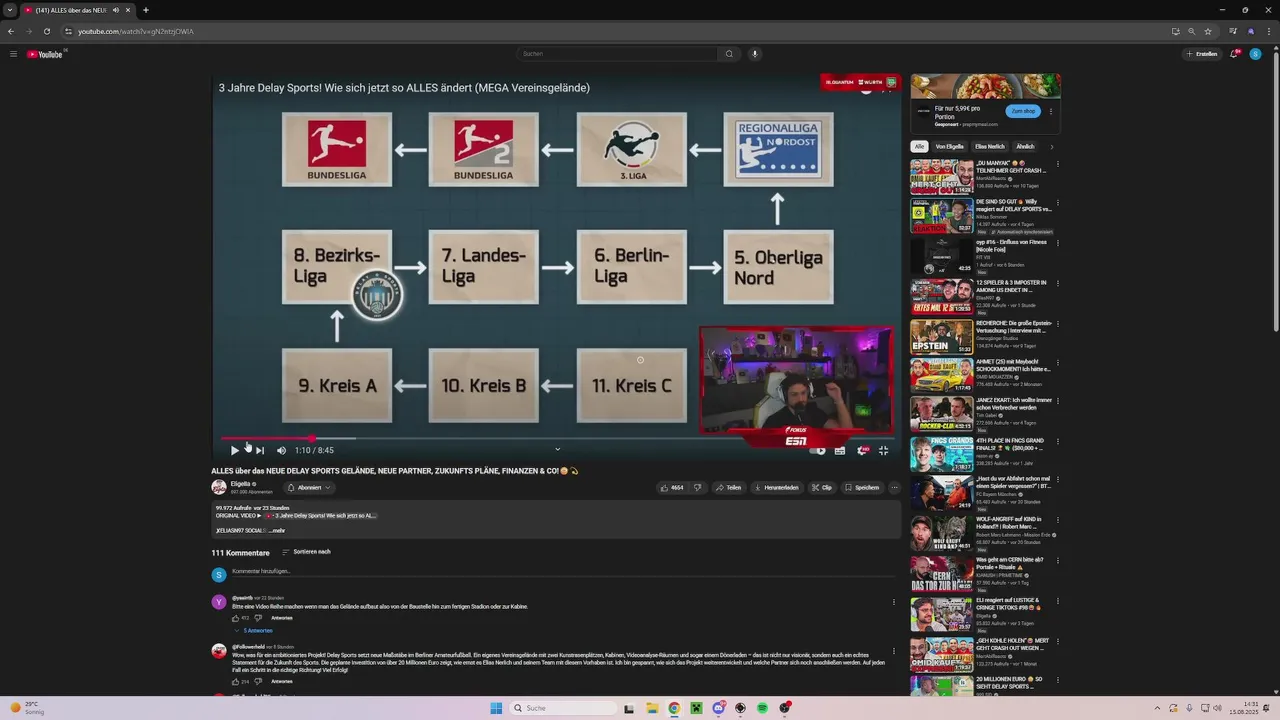Open the DU MANYAK recommended video thumbnail
This screenshot has width=1280, height=720.
click(941, 176)
